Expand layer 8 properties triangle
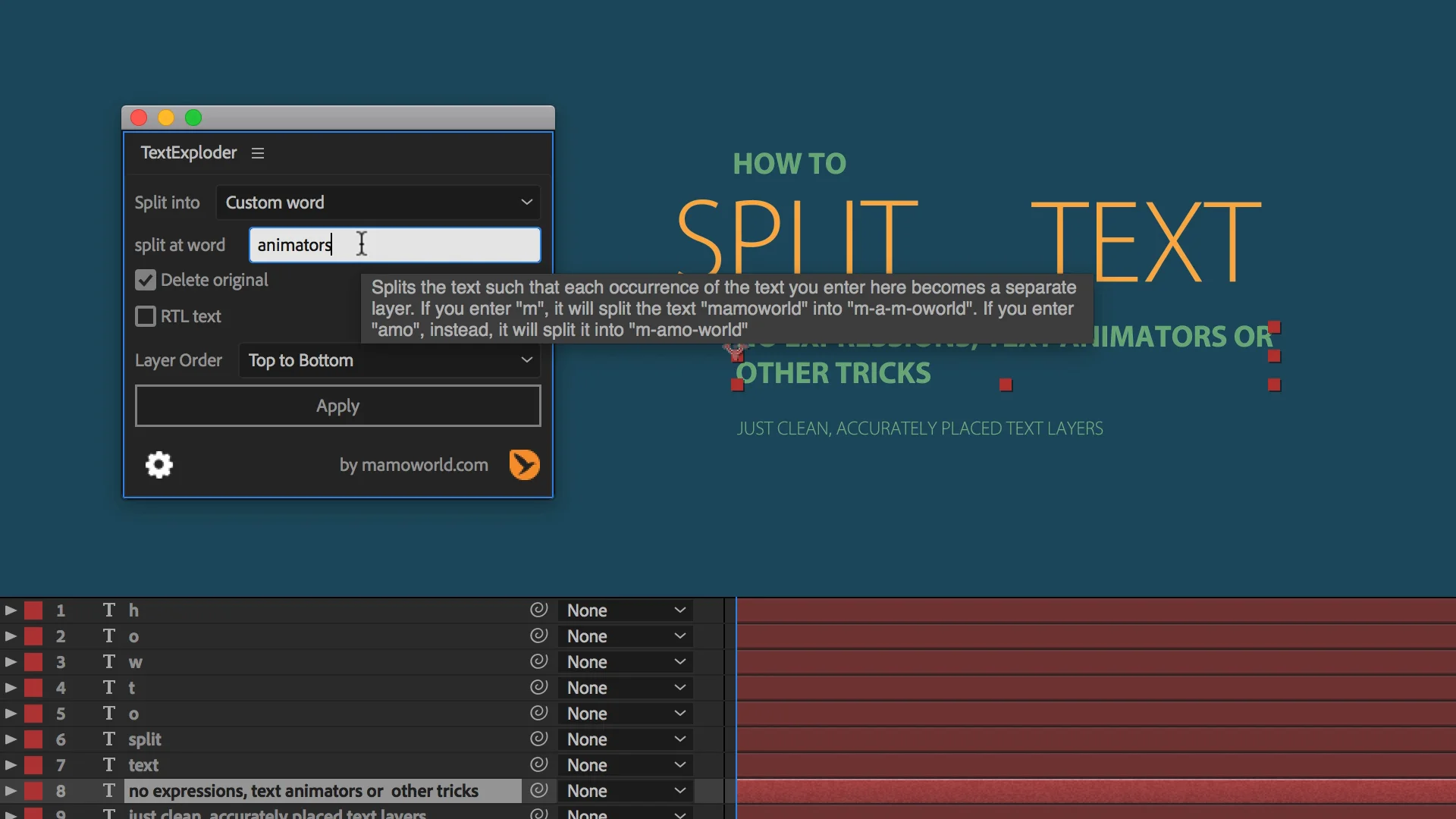Viewport: 1456px width, 819px height. (11, 790)
